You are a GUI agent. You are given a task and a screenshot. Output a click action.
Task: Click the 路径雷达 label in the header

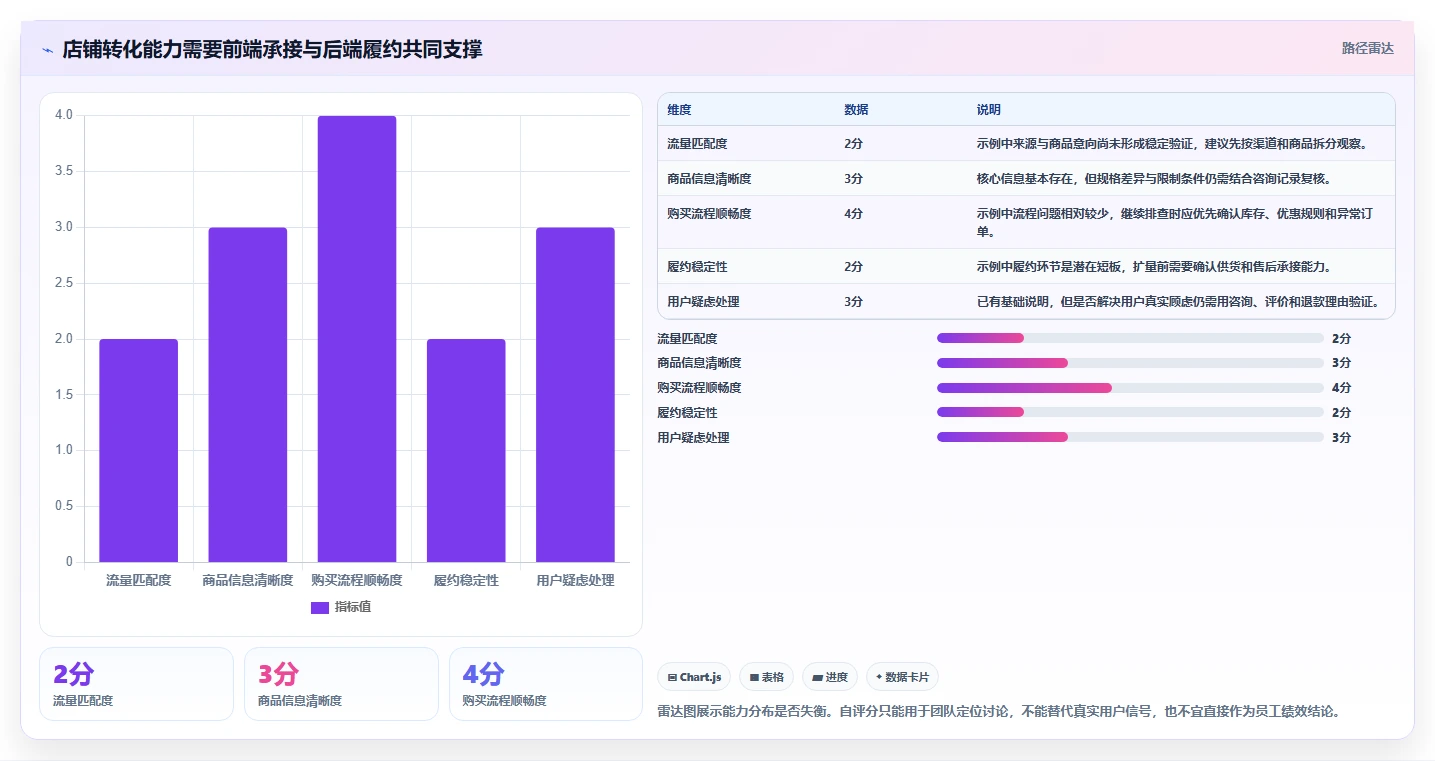(x=1367, y=48)
